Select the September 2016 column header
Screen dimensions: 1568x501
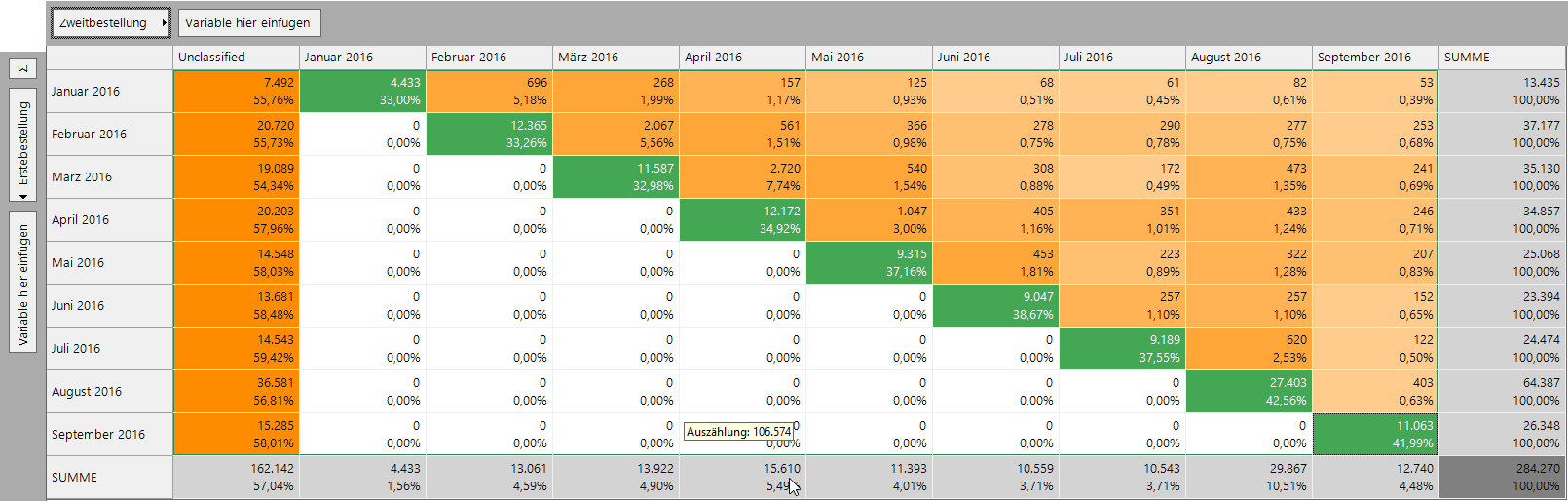tap(1376, 57)
